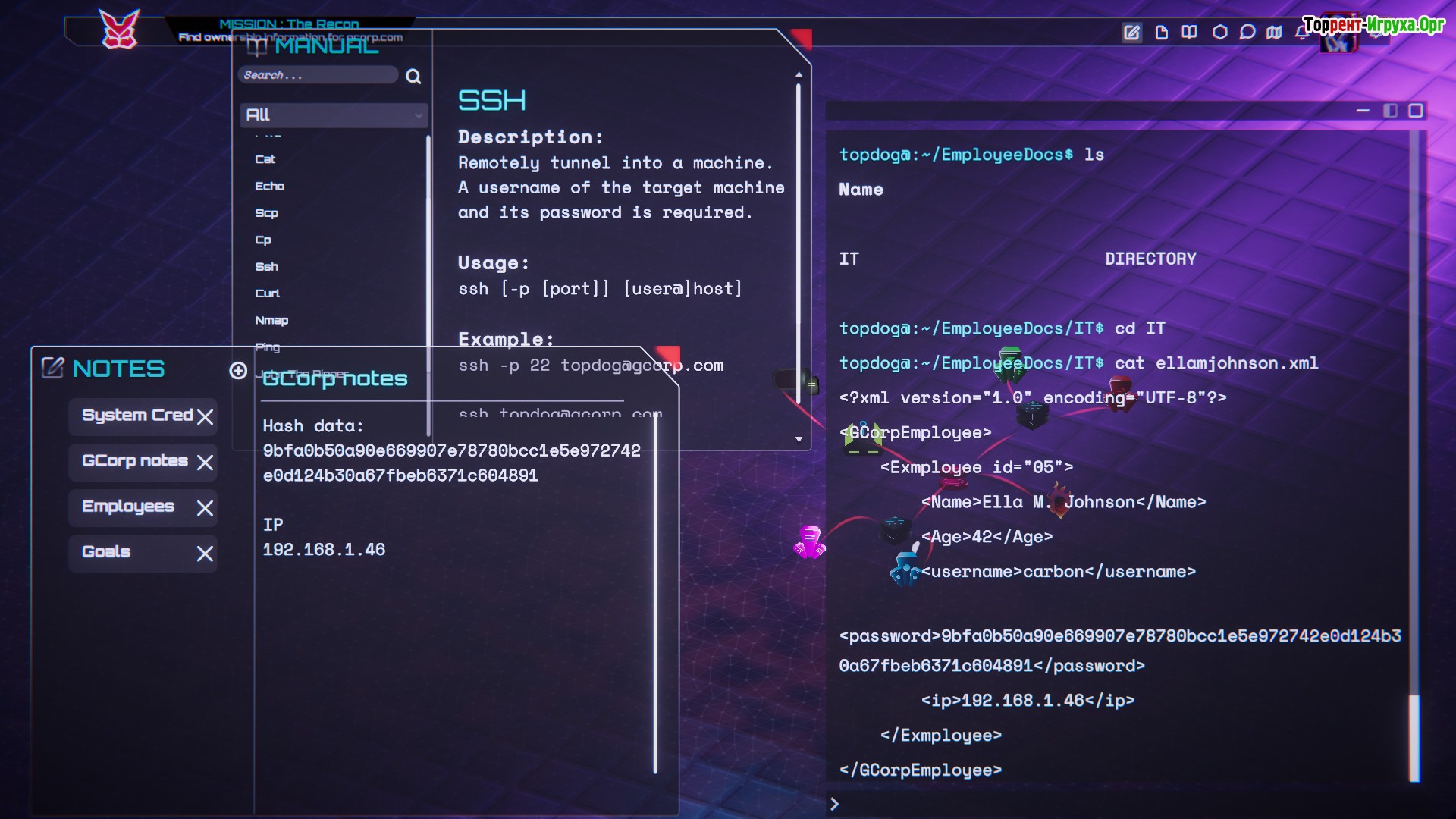Click the document file icon in top toolbar
Image resolution: width=1456 pixels, height=819 pixels.
point(1161,32)
